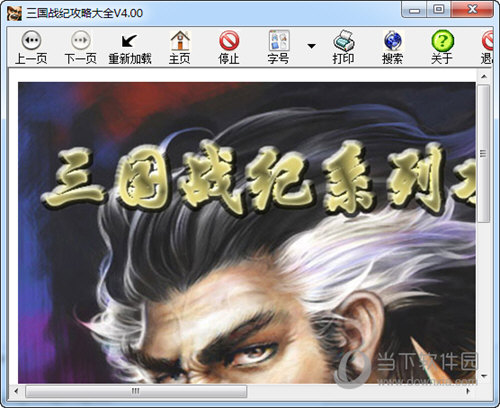Click the vertical scrollbar down arrow
Image resolution: width=500 pixels, height=408 pixels.
click(484, 376)
